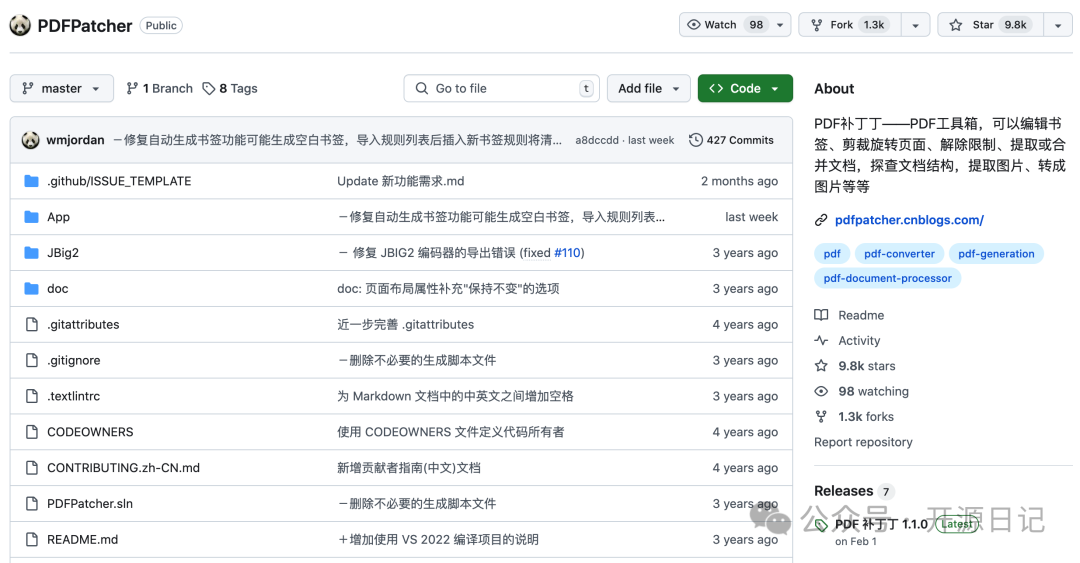Viewport: 1080px width, 563px height.
Task: Click the folder icon for doc
Action: [31, 289]
